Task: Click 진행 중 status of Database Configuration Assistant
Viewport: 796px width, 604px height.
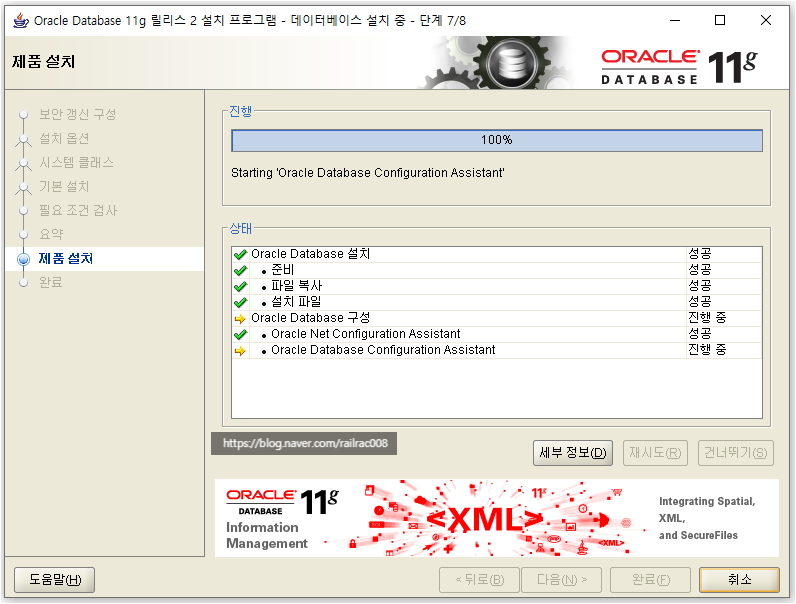Action: [707, 350]
